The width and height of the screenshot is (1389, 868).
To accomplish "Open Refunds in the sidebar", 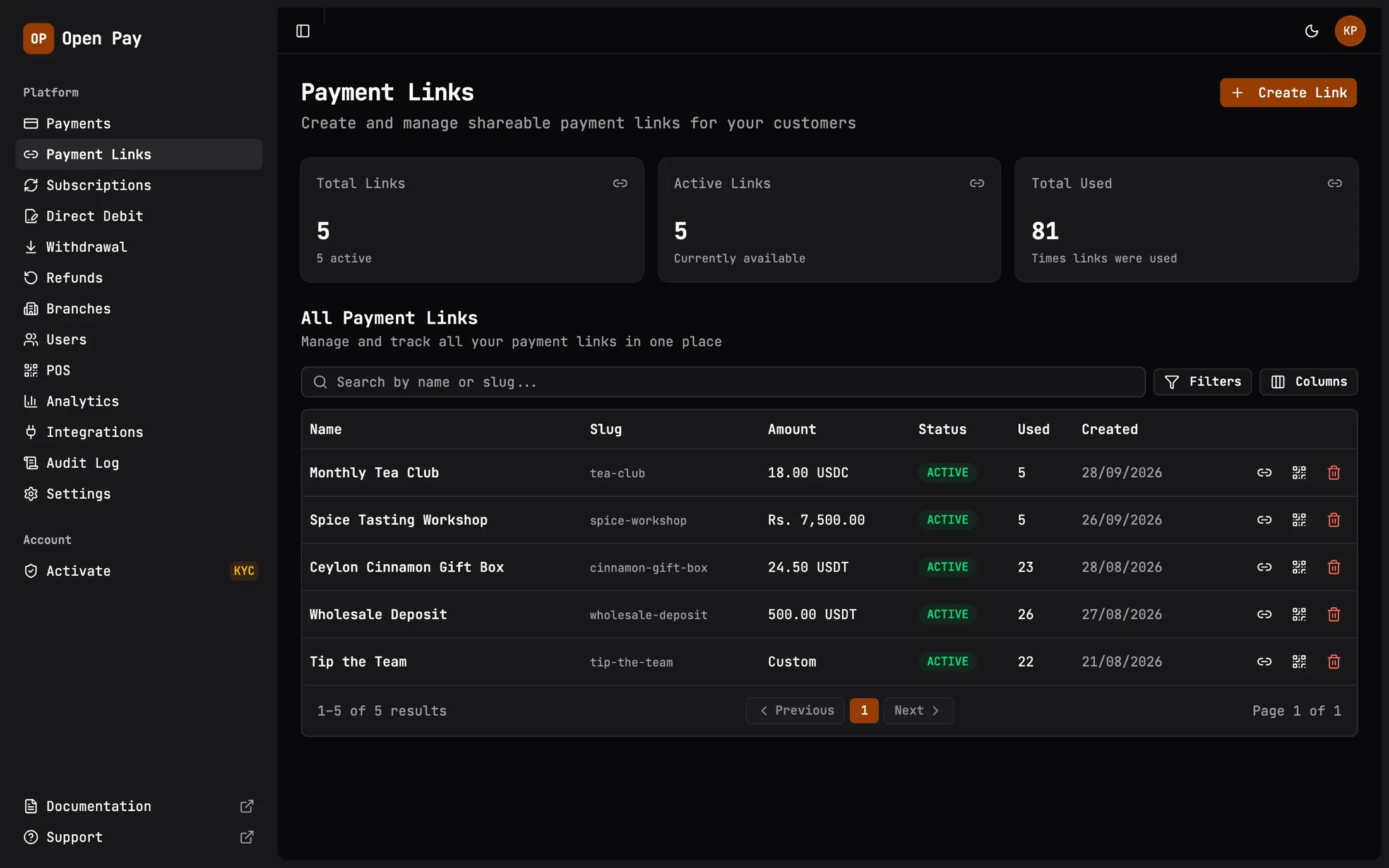I will pyautogui.click(x=139, y=278).
